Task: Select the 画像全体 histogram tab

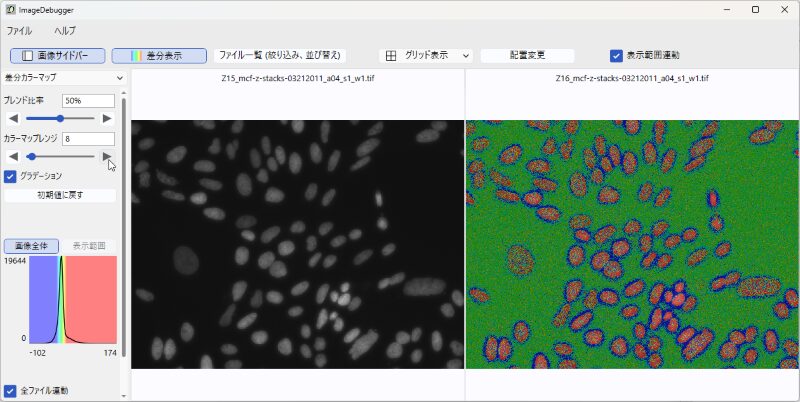Action: (x=31, y=246)
